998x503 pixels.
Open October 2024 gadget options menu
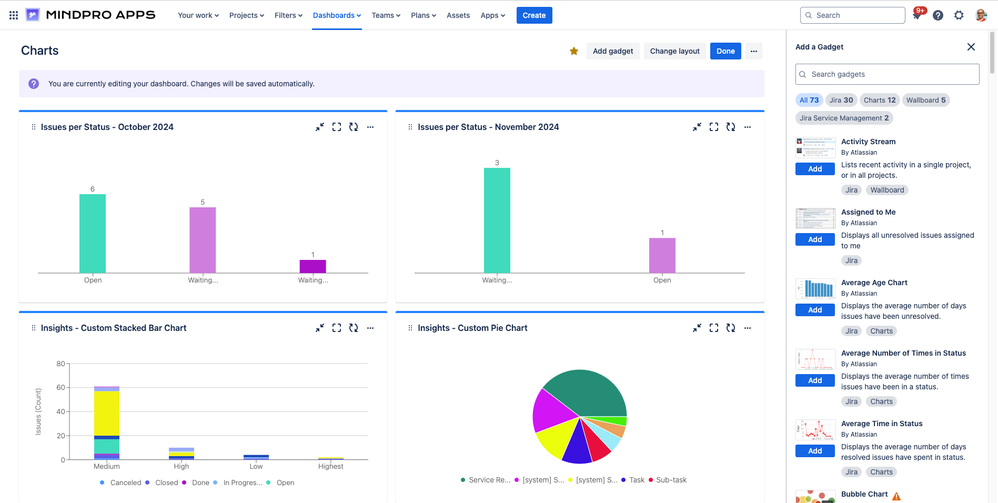pyautogui.click(x=370, y=127)
